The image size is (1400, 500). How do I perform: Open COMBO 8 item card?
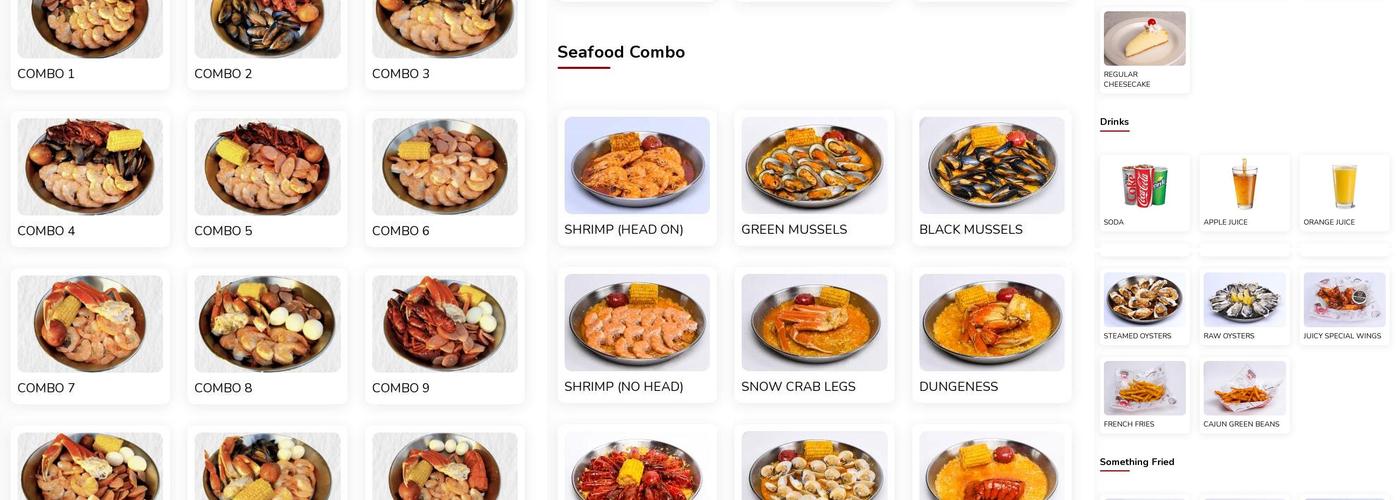tap(267, 336)
